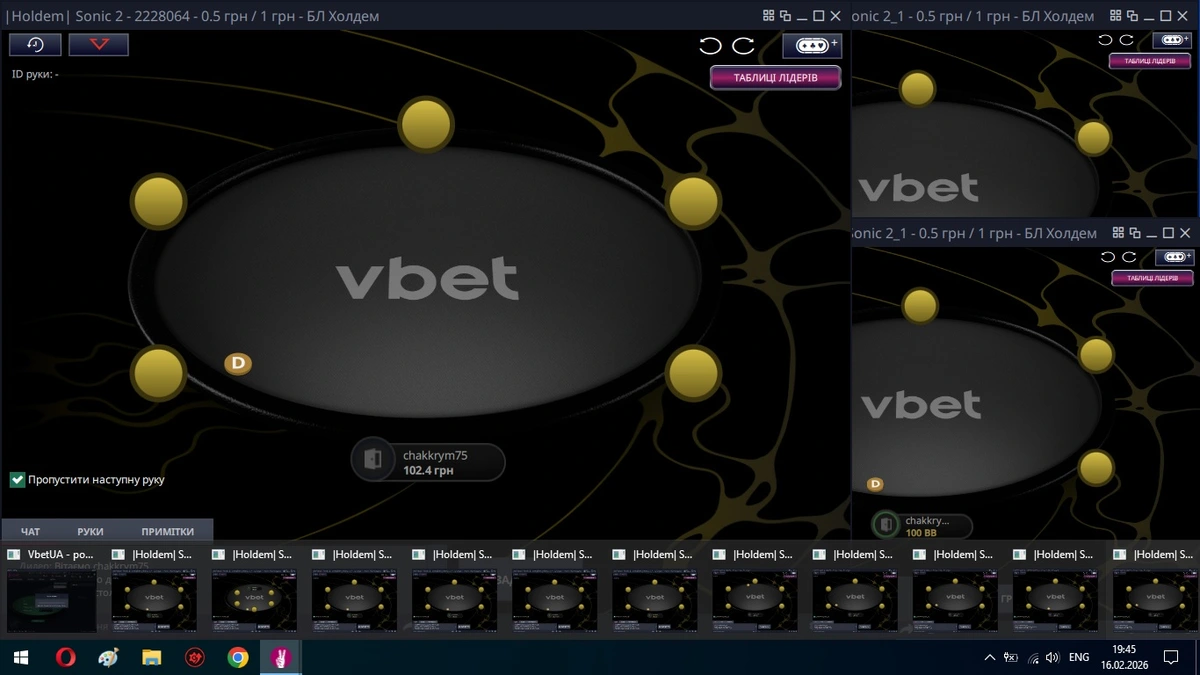Open Opera browser from the taskbar
Image resolution: width=1200 pixels, height=675 pixels.
point(66,657)
